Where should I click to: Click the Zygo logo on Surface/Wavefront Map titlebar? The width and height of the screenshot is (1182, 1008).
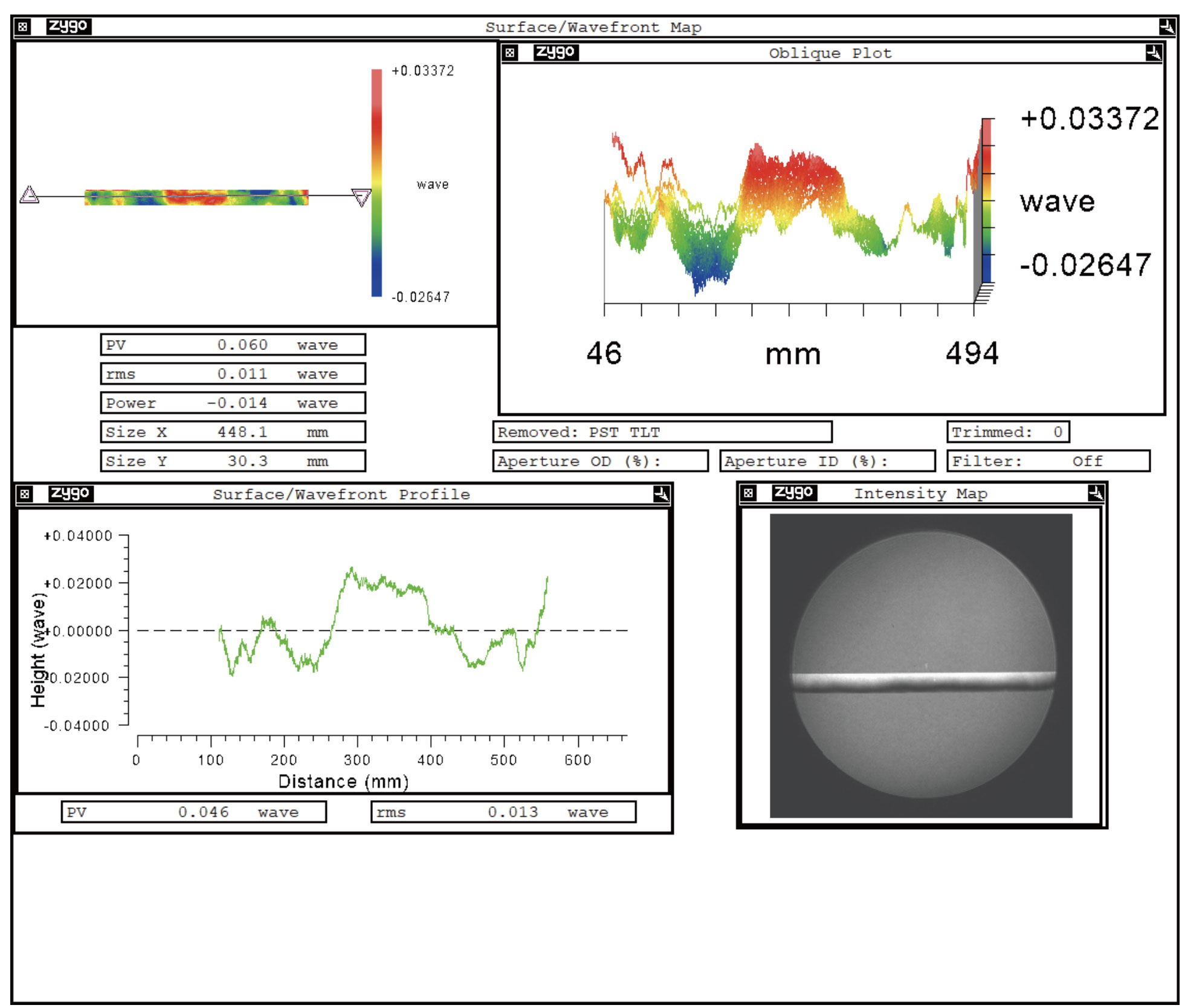(x=68, y=25)
